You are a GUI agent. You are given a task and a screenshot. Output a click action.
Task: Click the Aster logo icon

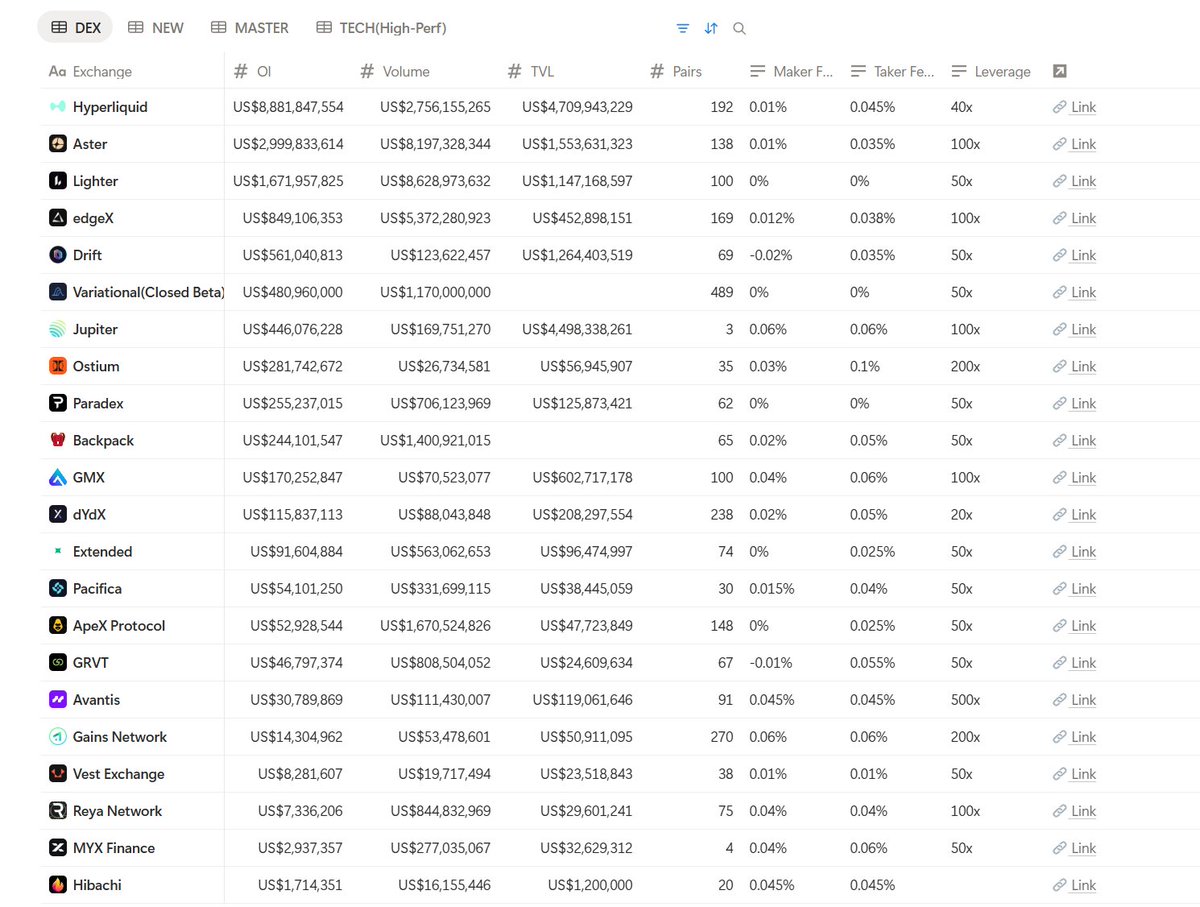click(58, 144)
